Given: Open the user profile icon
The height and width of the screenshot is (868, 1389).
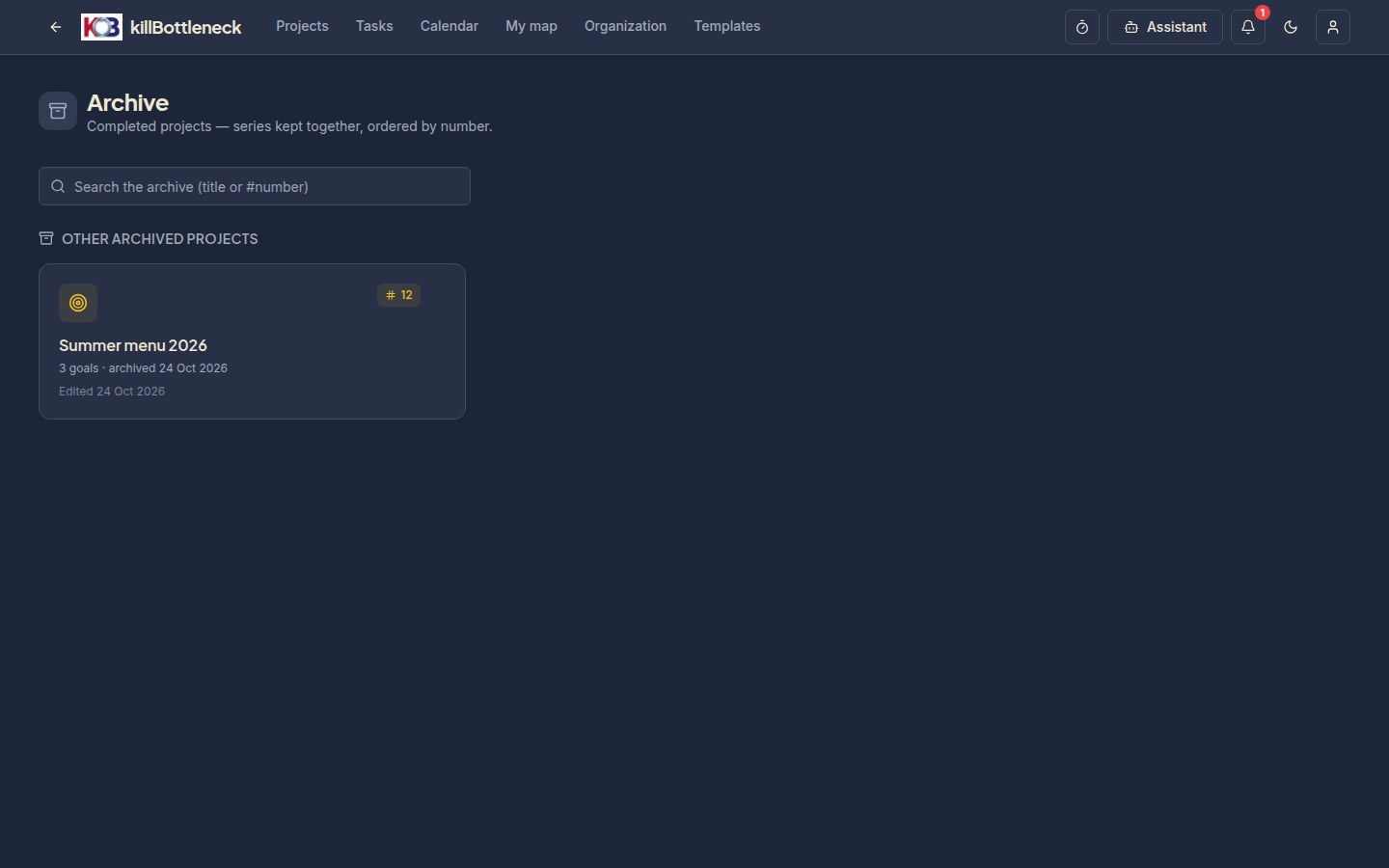Looking at the screenshot, I should (x=1333, y=27).
